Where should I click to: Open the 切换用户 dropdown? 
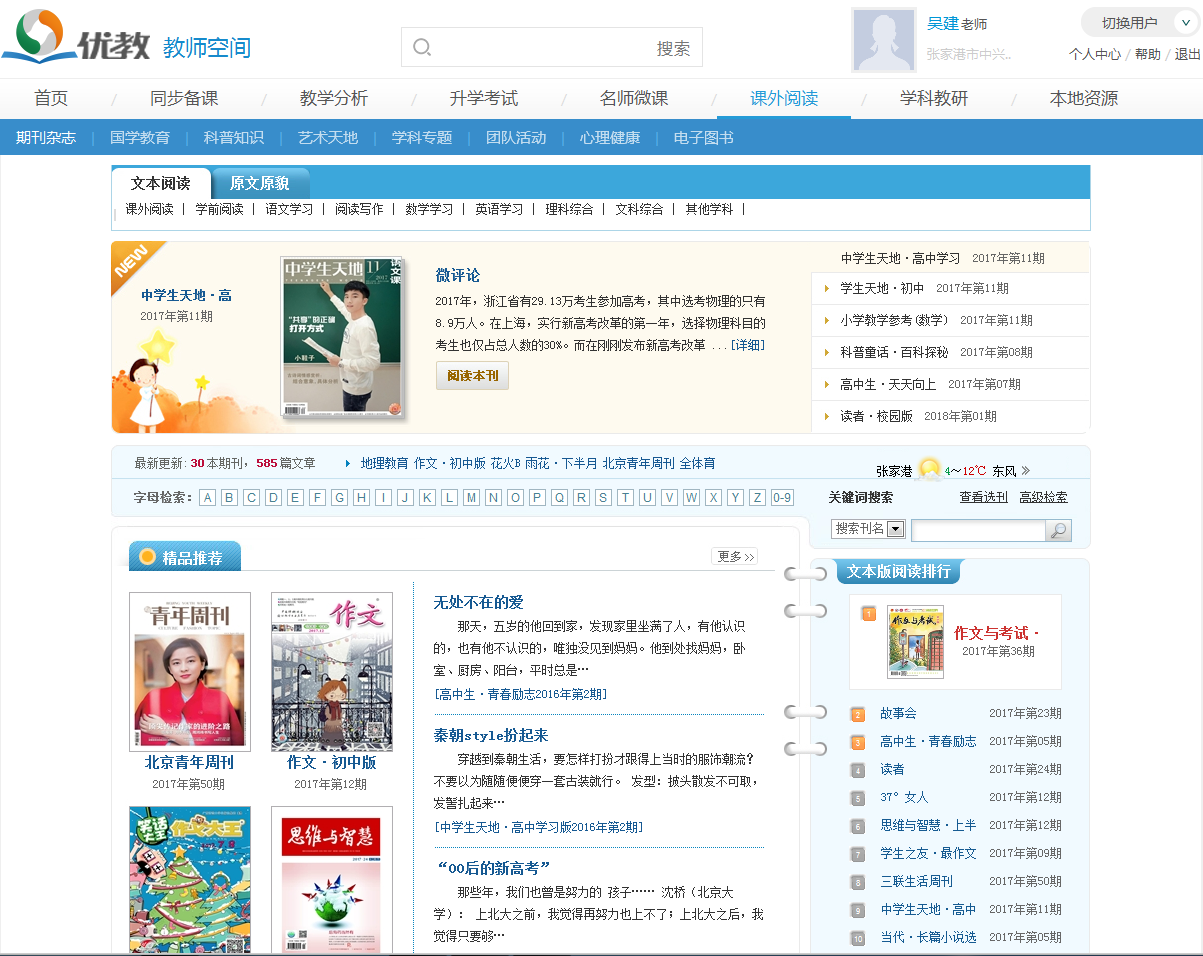[1139, 23]
